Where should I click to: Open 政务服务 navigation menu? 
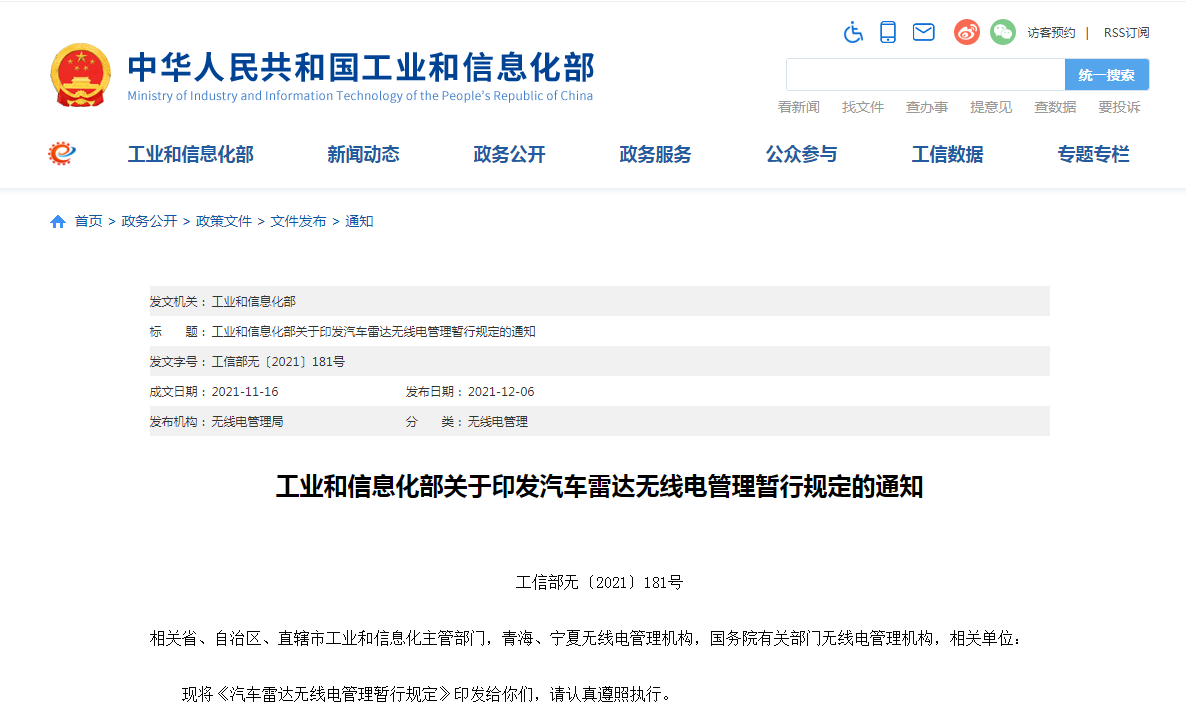(x=655, y=154)
